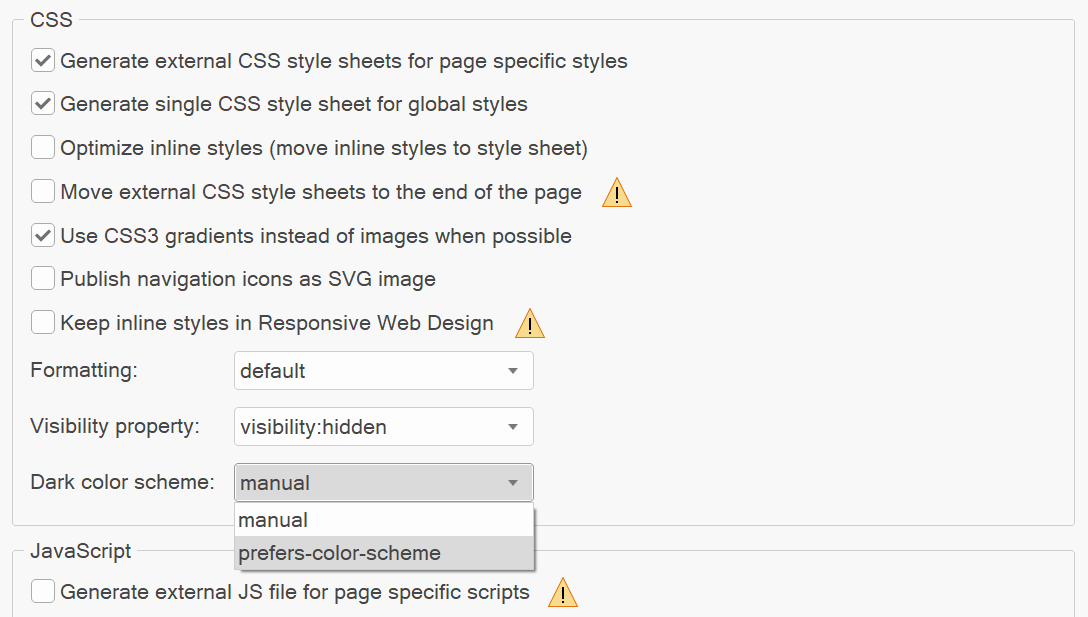
Task: Click the Formatting label text
Action: pyautogui.click(x=84, y=370)
